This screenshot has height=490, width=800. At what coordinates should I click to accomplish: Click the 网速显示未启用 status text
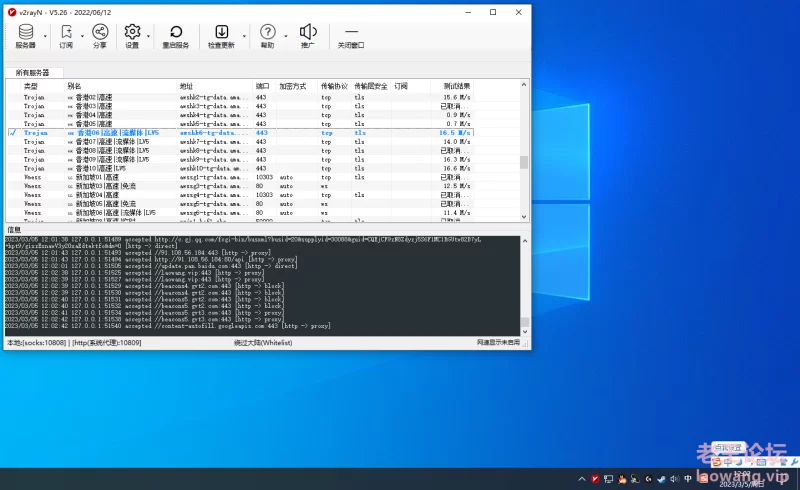pyautogui.click(x=498, y=342)
